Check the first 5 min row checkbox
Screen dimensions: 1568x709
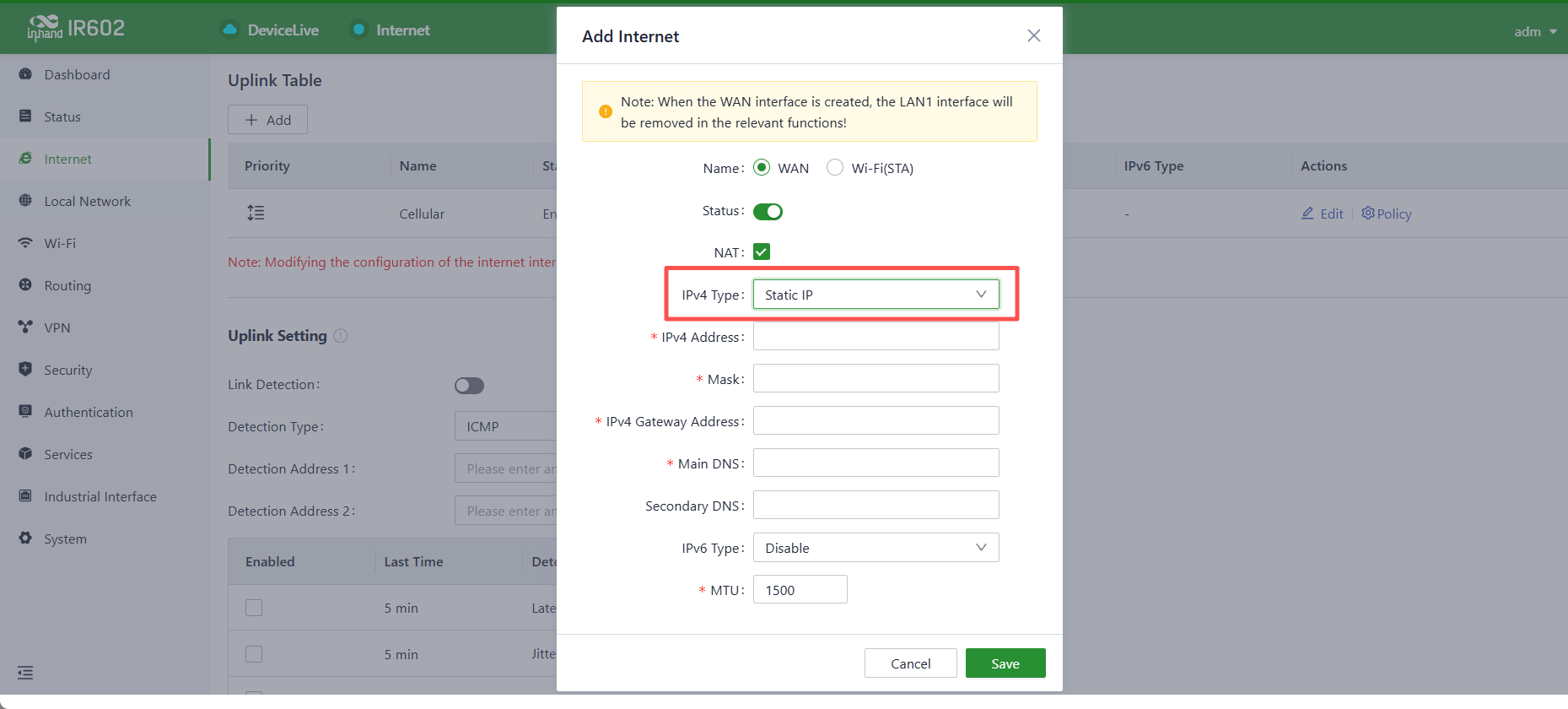click(x=254, y=608)
